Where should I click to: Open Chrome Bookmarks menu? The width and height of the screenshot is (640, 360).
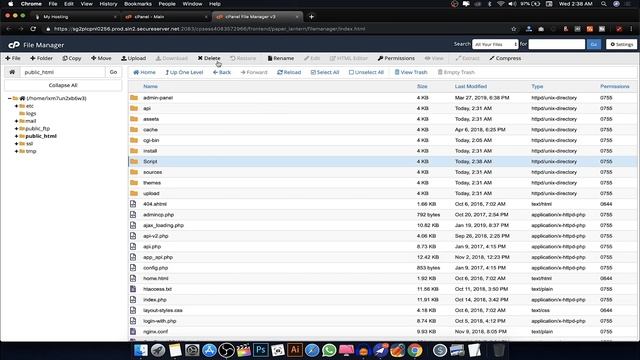point(138,4)
